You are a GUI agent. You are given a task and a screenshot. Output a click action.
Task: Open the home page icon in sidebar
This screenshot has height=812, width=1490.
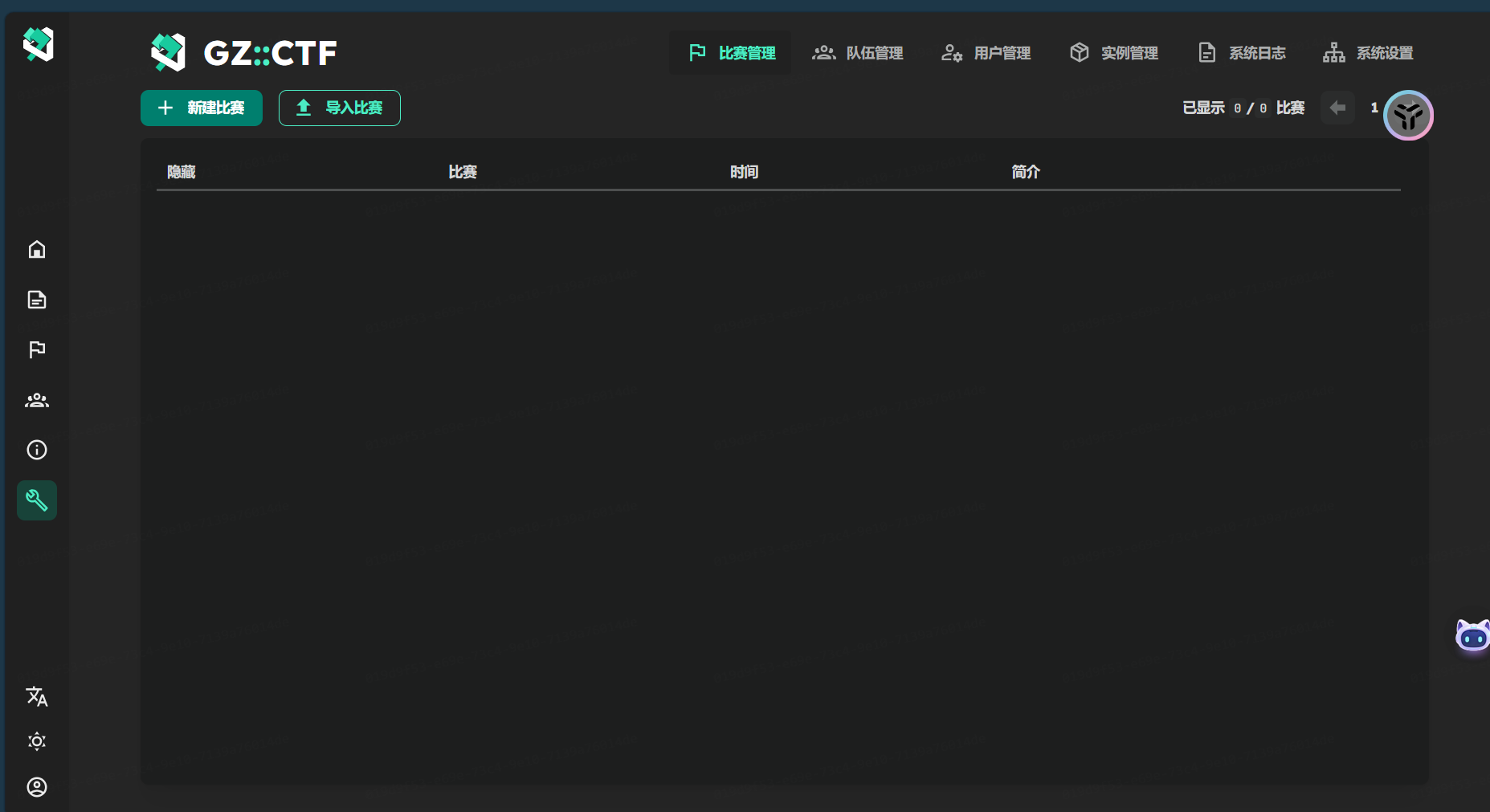coord(37,250)
